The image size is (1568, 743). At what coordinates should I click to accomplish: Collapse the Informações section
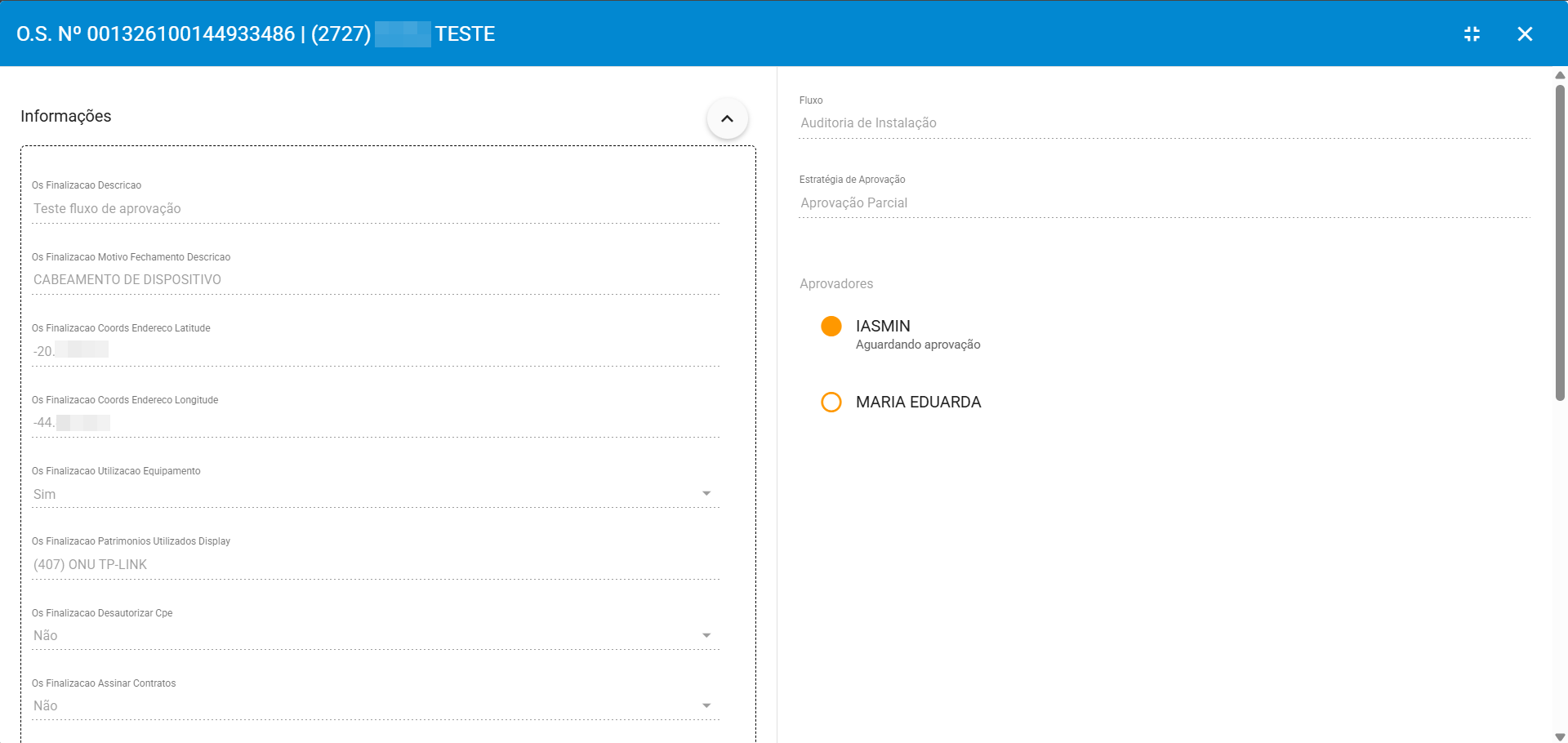727,118
